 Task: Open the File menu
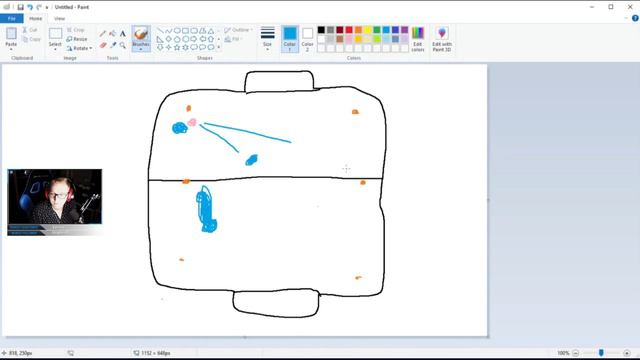(x=11, y=18)
